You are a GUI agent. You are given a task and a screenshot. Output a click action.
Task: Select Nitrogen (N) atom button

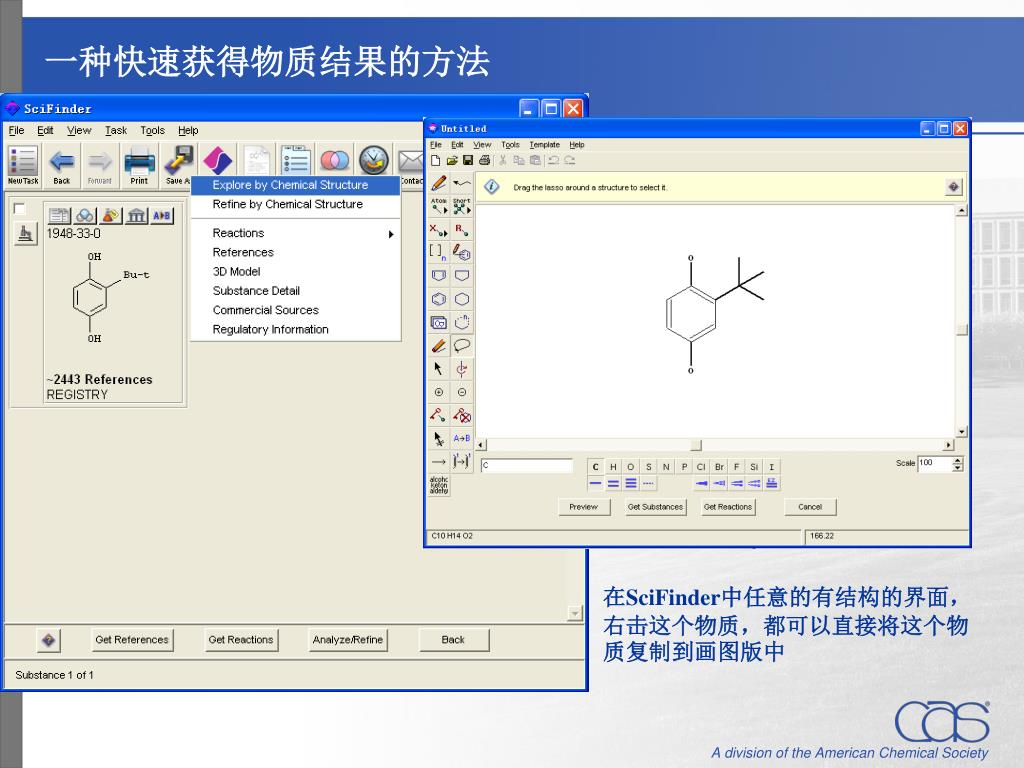pyautogui.click(x=665, y=466)
